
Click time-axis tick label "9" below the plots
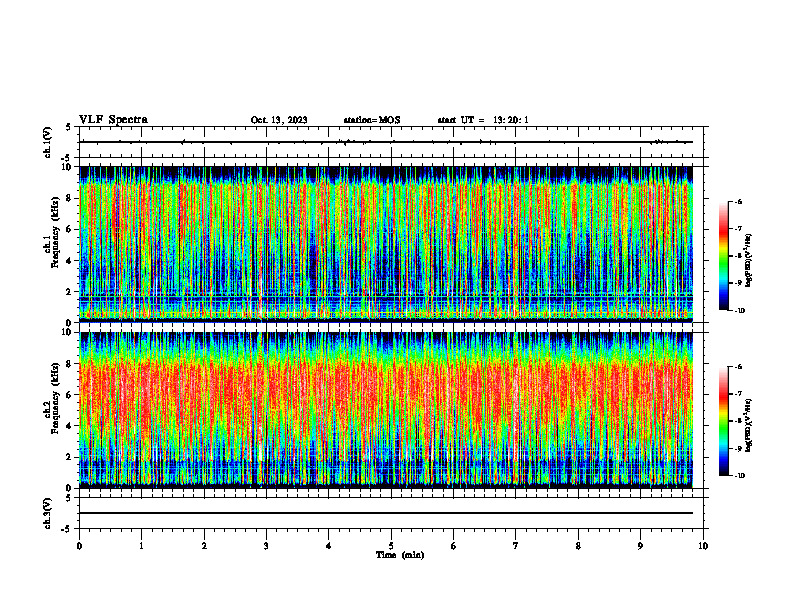coord(640,546)
